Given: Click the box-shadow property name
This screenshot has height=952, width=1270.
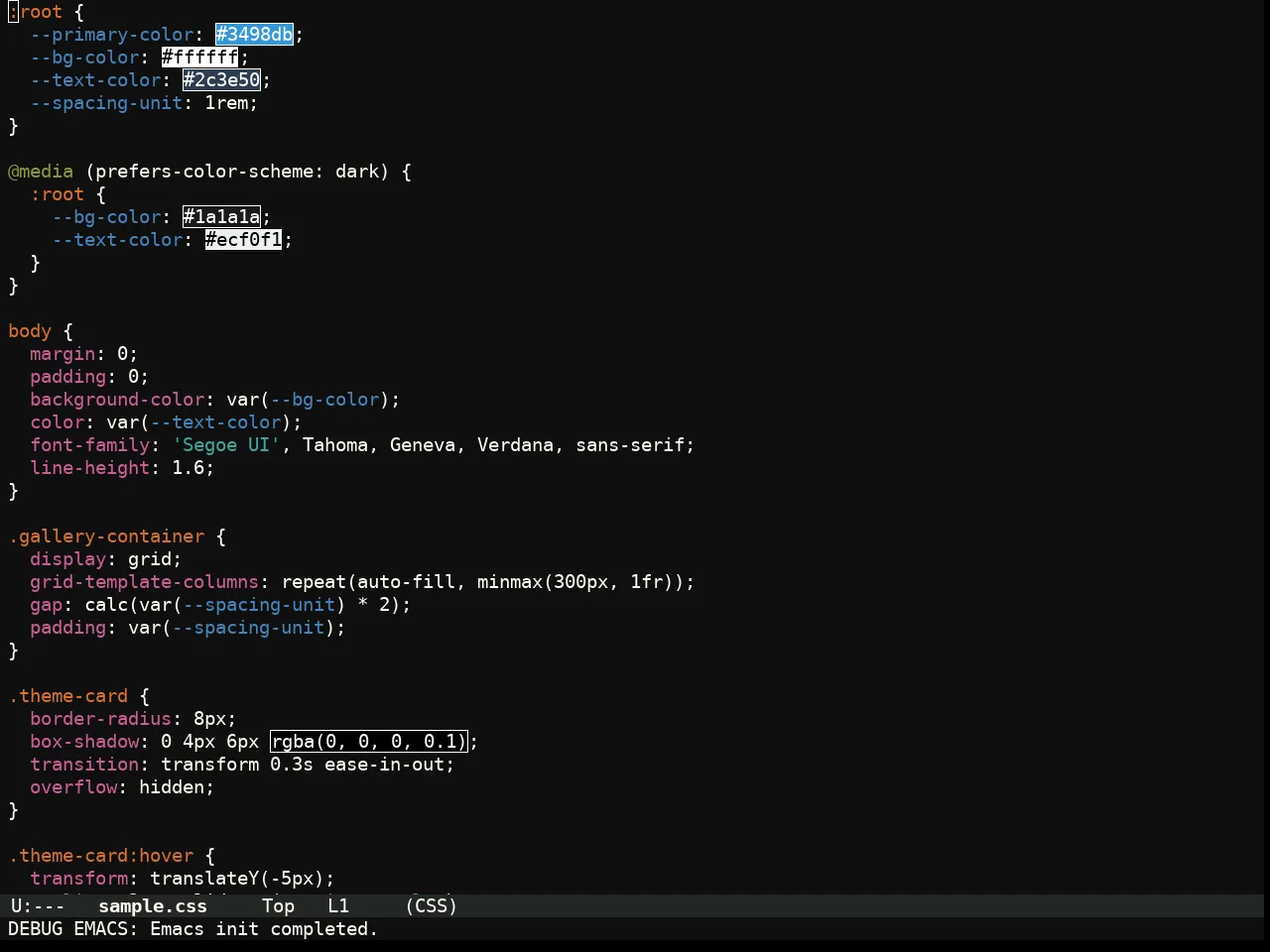Looking at the screenshot, I should pos(84,742).
